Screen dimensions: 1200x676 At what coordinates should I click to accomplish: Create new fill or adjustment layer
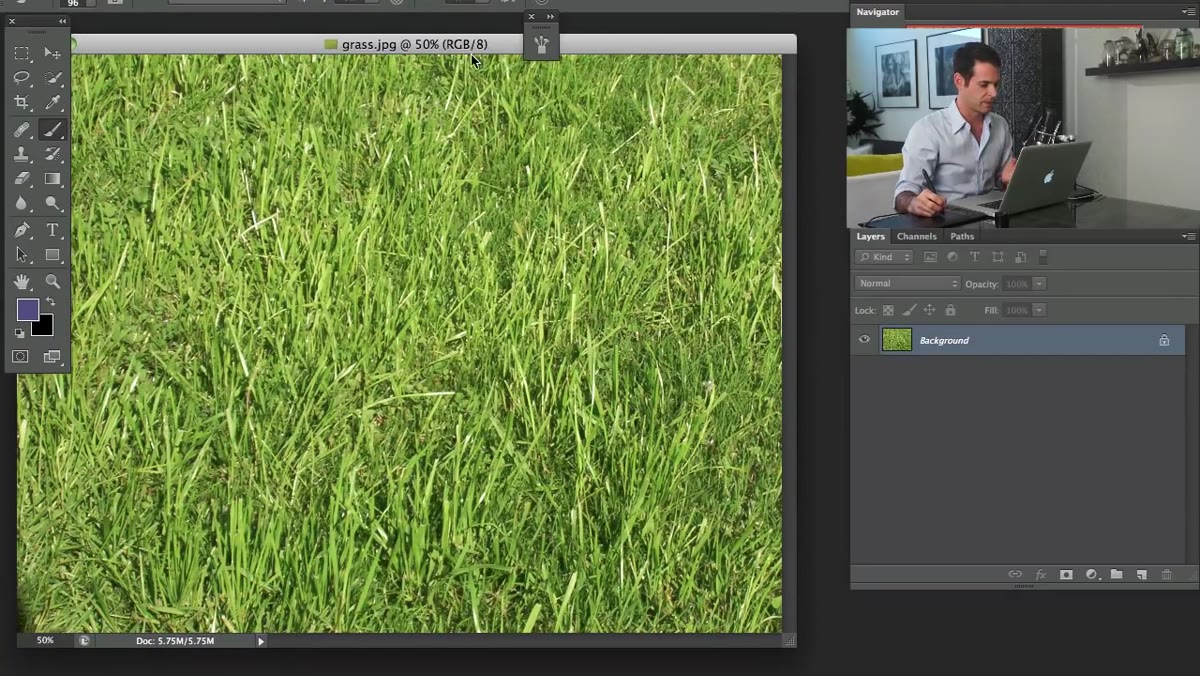(x=1091, y=575)
